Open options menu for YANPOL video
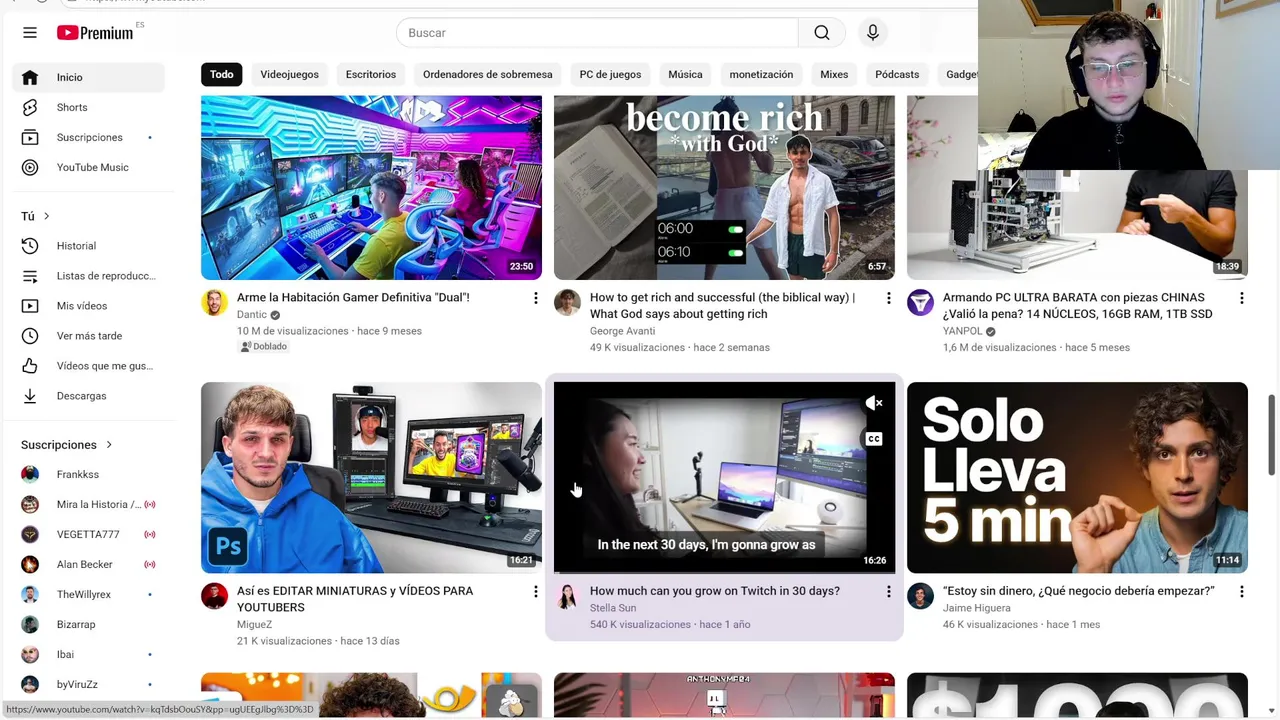This screenshot has width=1280, height=720. tap(1242, 298)
